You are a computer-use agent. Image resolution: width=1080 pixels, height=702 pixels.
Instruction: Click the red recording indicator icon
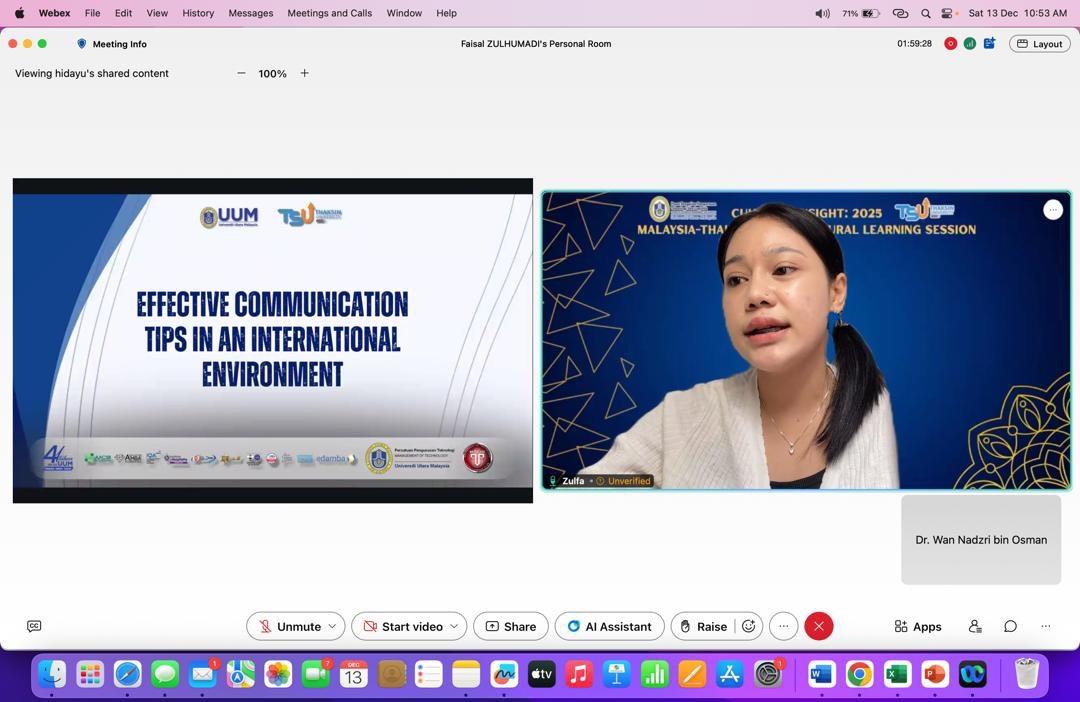click(950, 44)
